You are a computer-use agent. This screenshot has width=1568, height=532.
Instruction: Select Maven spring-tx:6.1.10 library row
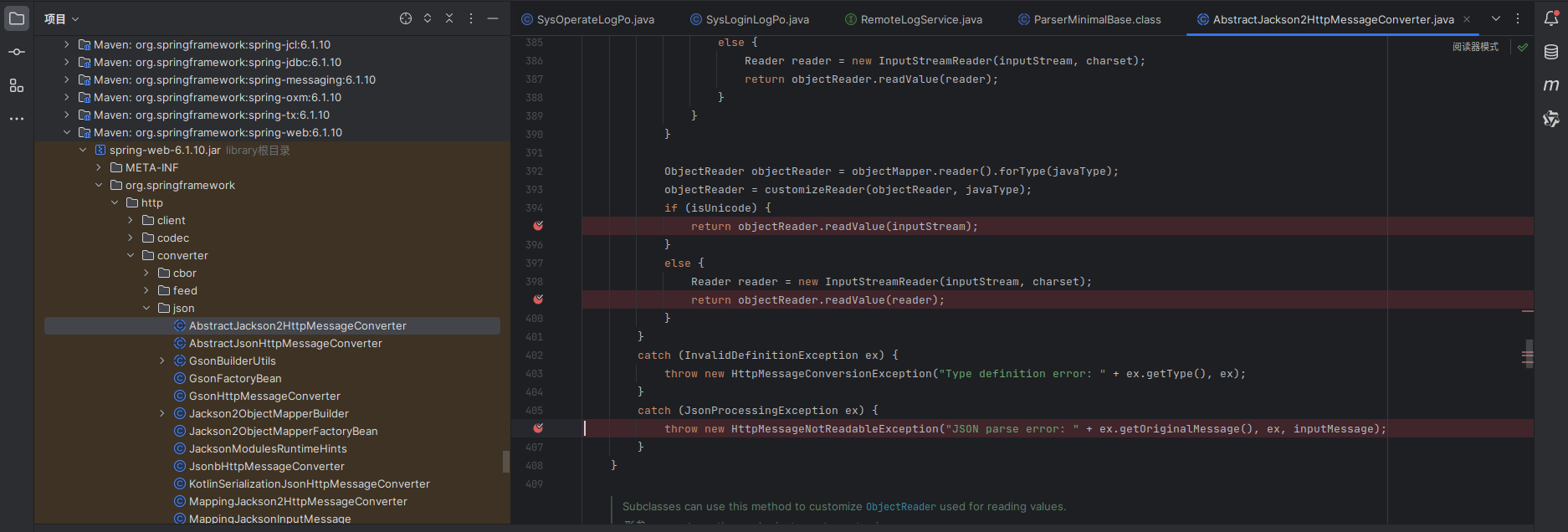272,115
